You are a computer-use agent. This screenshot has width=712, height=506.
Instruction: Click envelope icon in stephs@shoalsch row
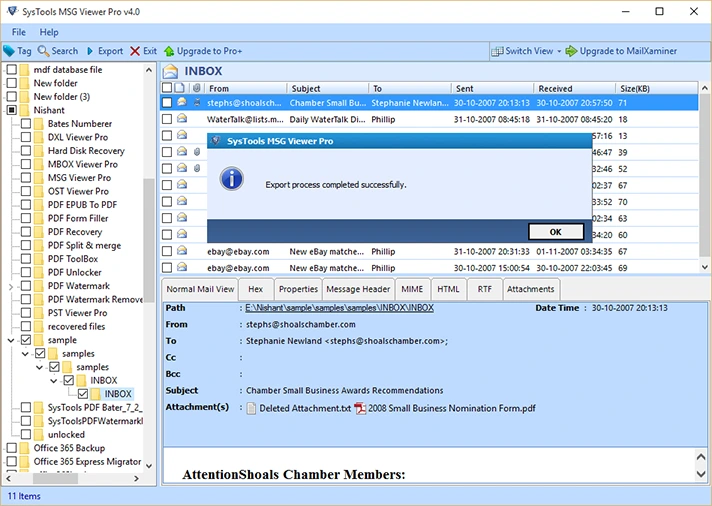[x=182, y=102]
